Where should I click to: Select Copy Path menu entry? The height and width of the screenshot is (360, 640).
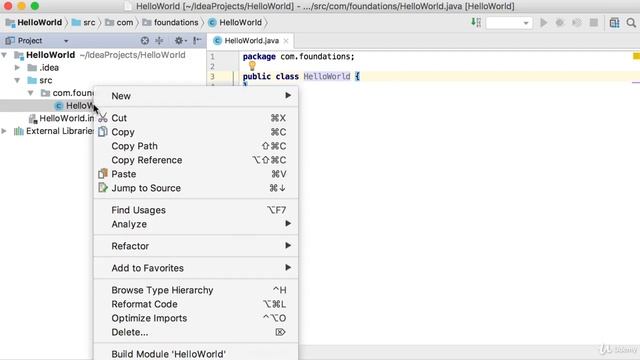point(196,146)
